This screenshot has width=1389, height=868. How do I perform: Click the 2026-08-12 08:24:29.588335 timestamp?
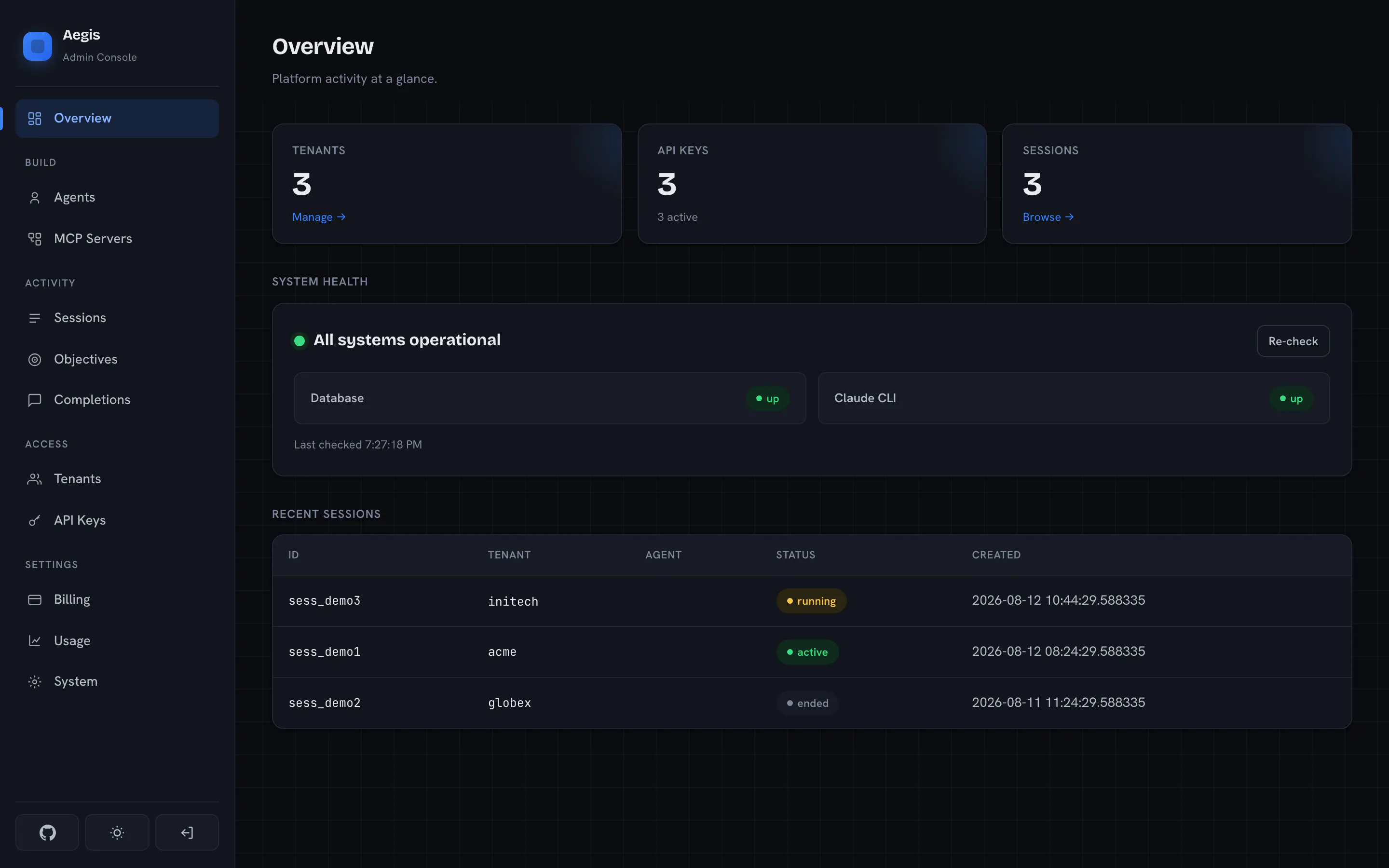[1059, 651]
